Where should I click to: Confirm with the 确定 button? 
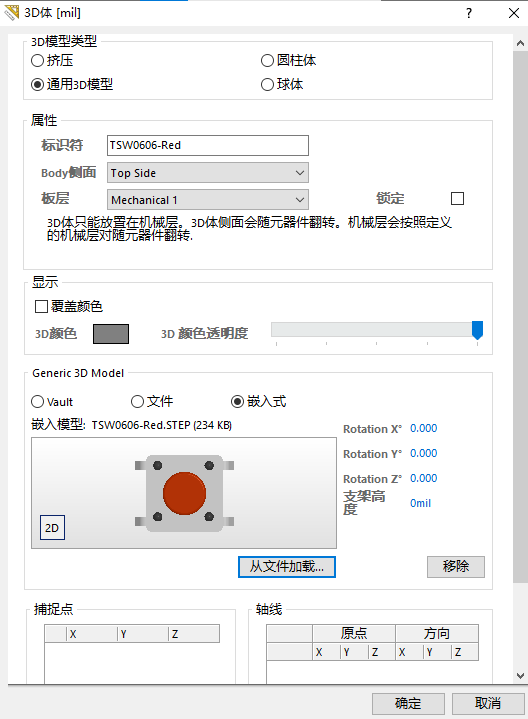pyautogui.click(x=408, y=703)
